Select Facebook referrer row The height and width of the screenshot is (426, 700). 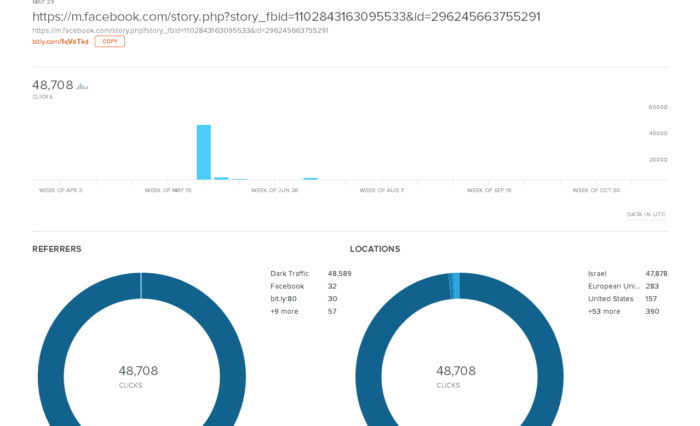[304, 286]
